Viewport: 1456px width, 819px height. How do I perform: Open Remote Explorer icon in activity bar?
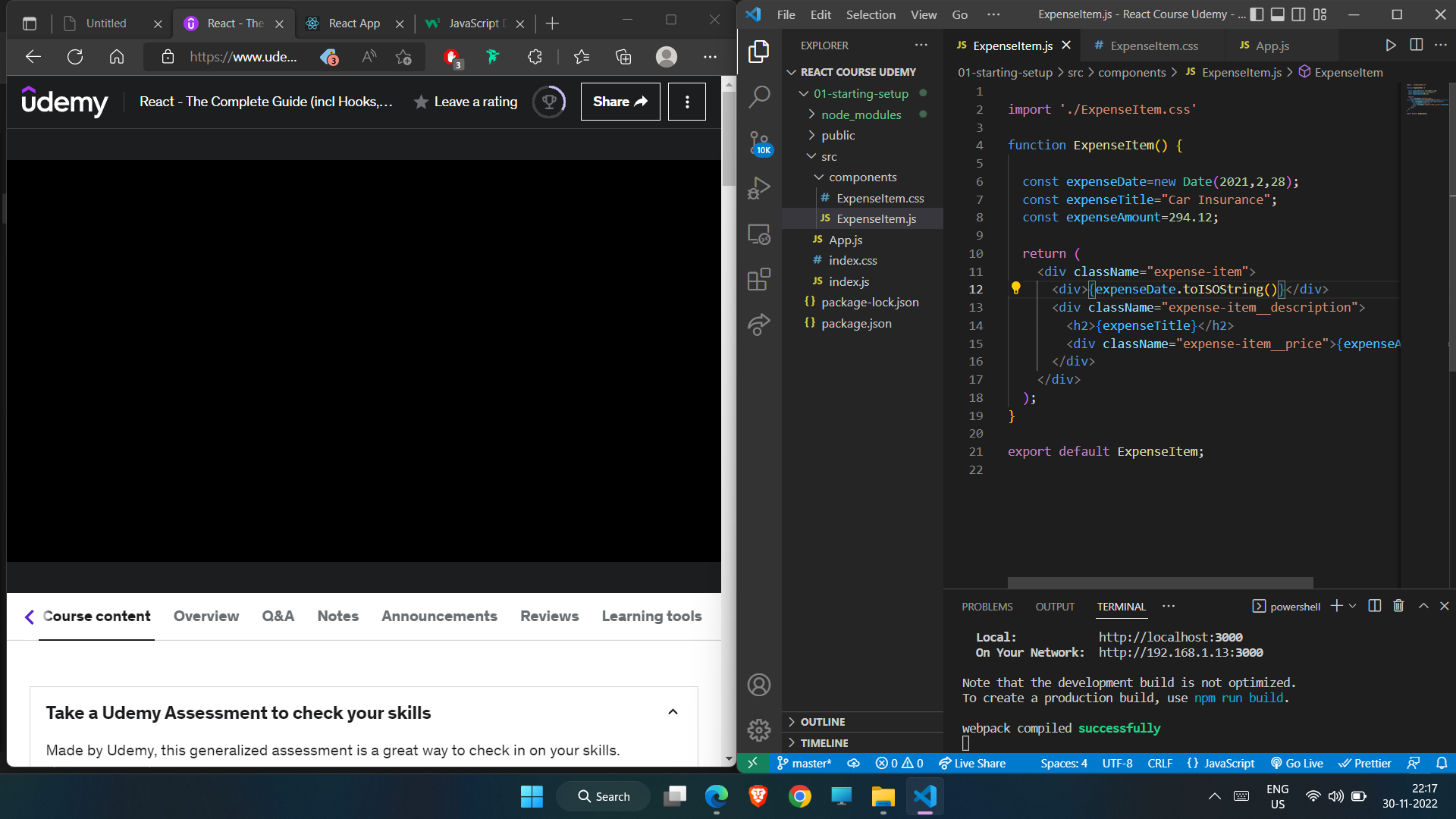(x=759, y=234)
